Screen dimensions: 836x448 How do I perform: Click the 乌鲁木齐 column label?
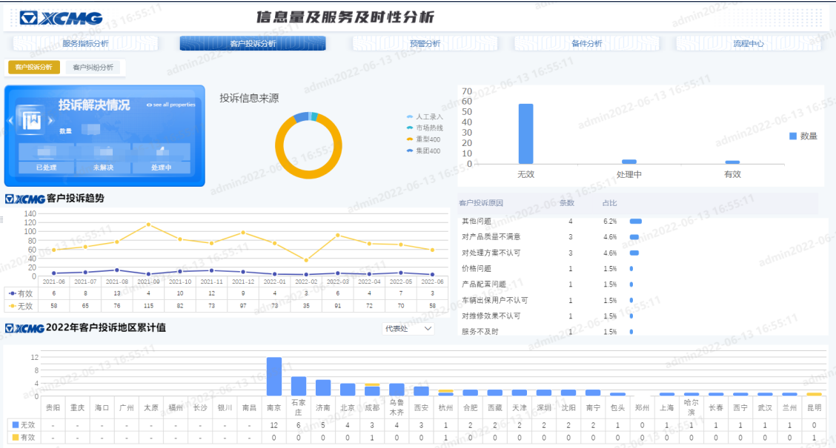click(397, 407)
